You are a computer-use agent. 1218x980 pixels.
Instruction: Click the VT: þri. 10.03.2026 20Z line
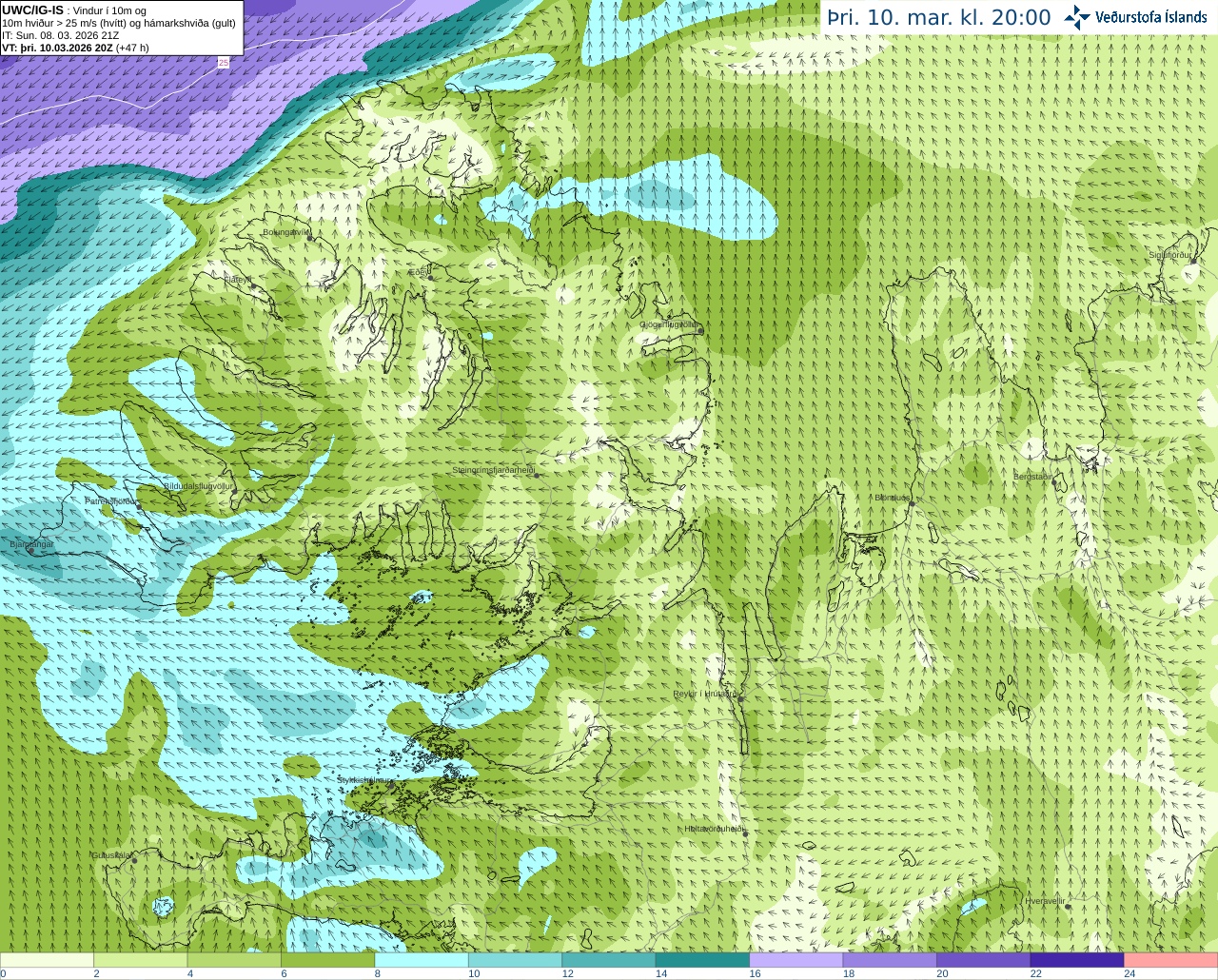(x=75, y=48)
